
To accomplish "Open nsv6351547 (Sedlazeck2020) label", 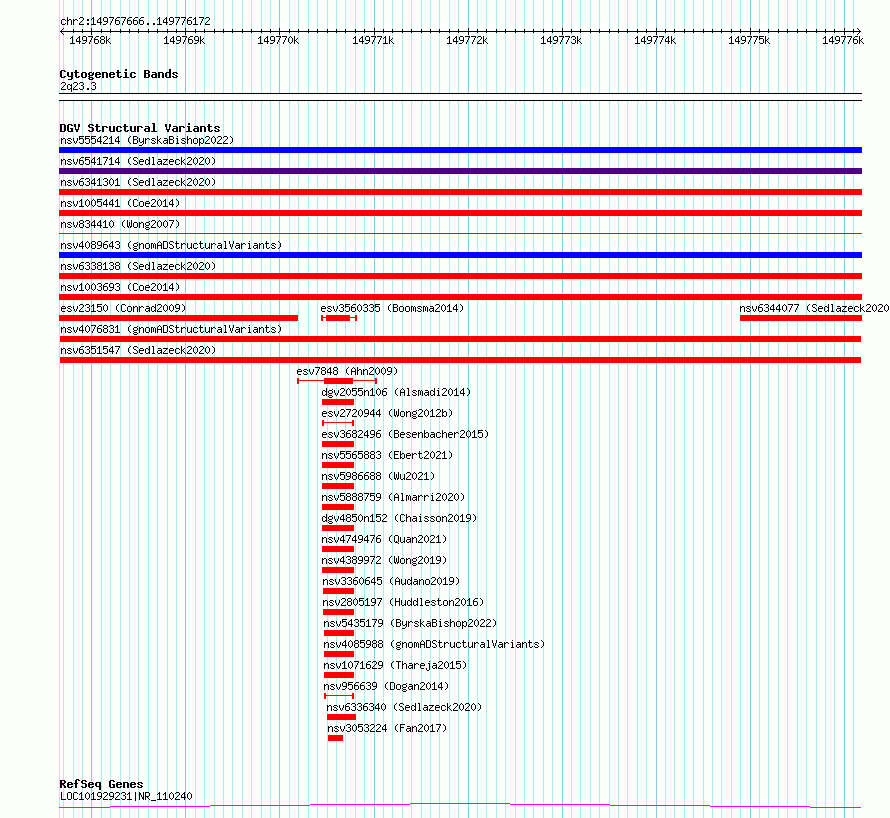I will (138, 350).
